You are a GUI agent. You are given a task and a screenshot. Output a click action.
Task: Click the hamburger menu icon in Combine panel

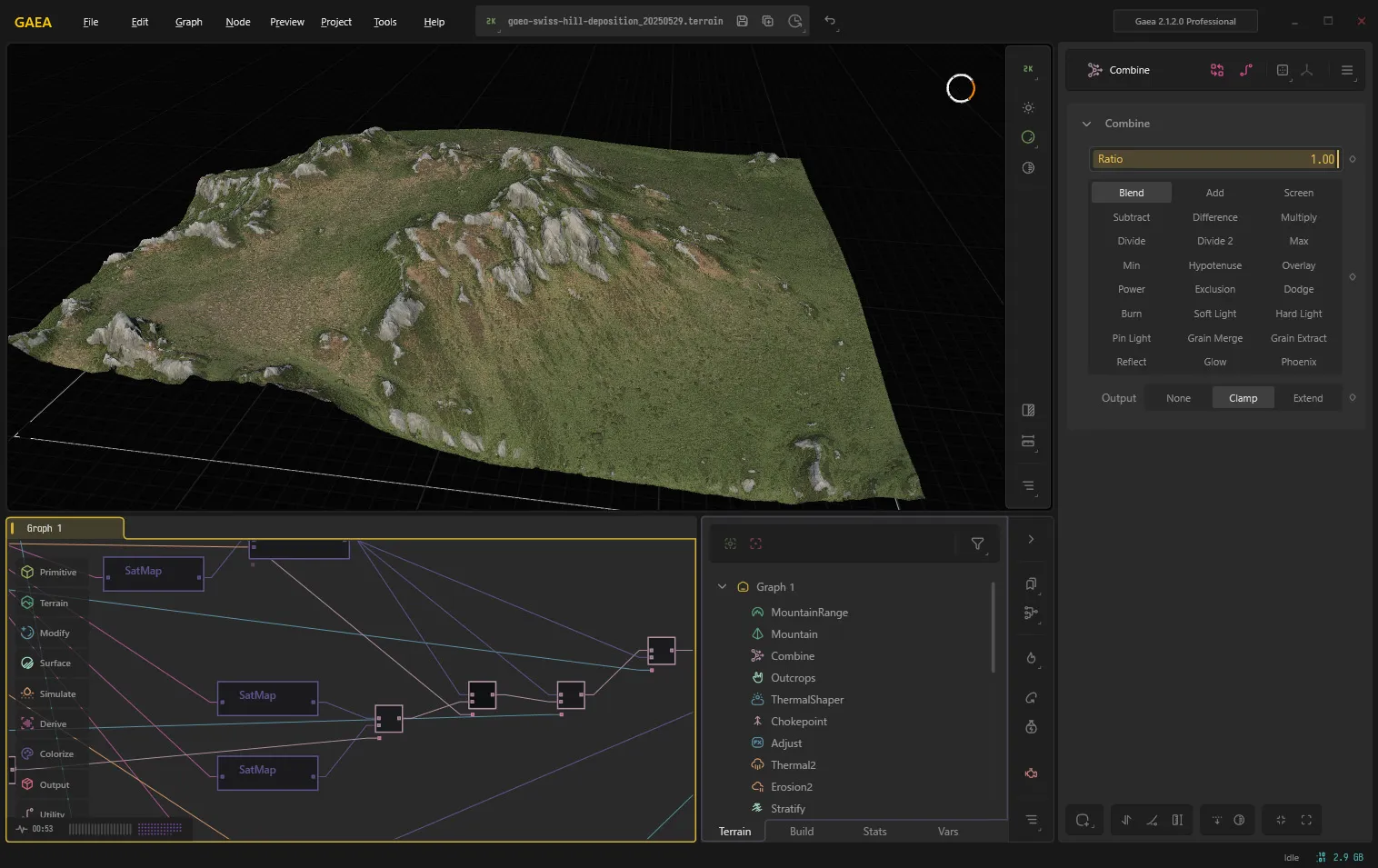pyautogui.click(x=1346, y=70)
